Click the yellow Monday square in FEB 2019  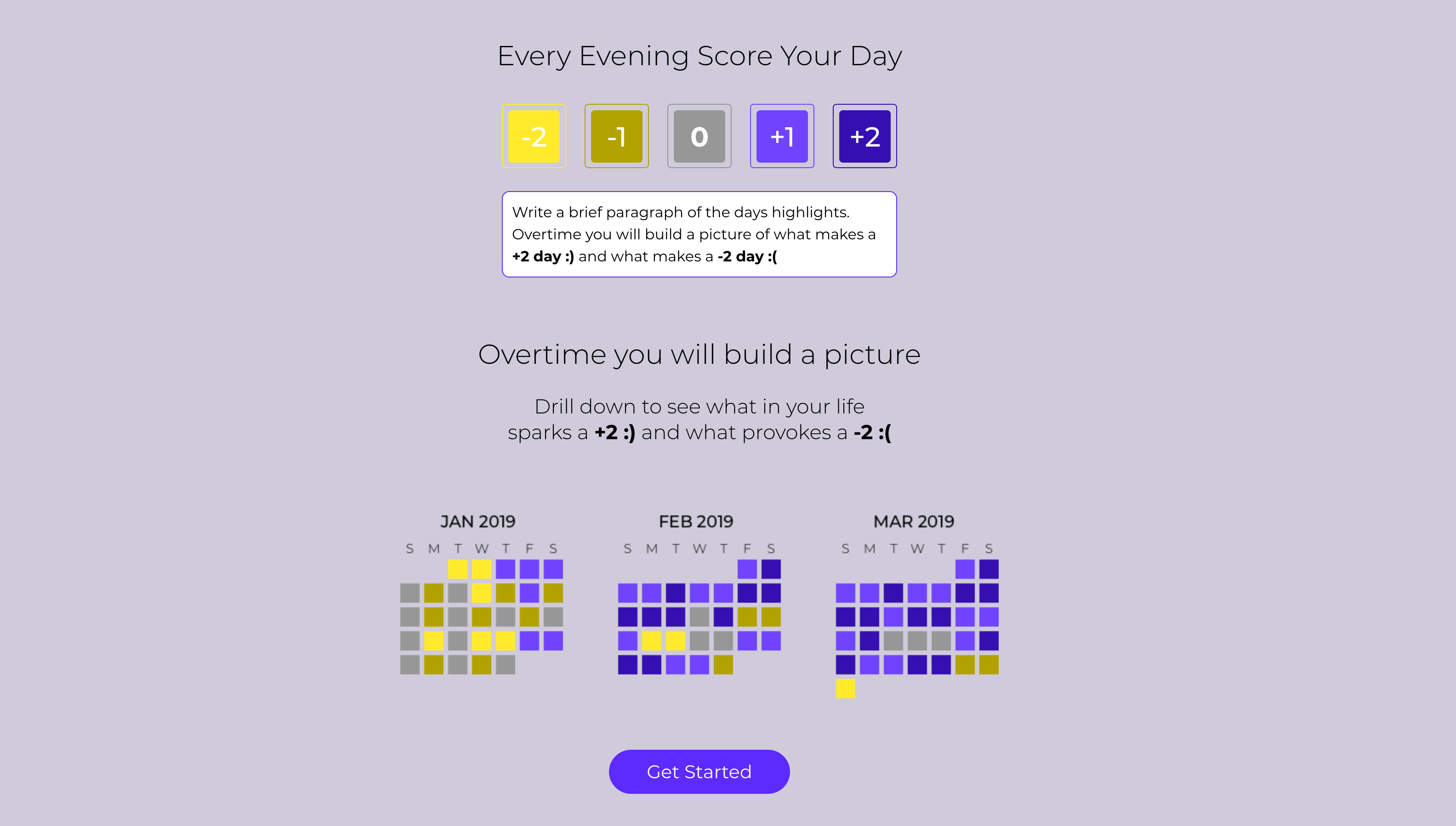coord(651,640)
